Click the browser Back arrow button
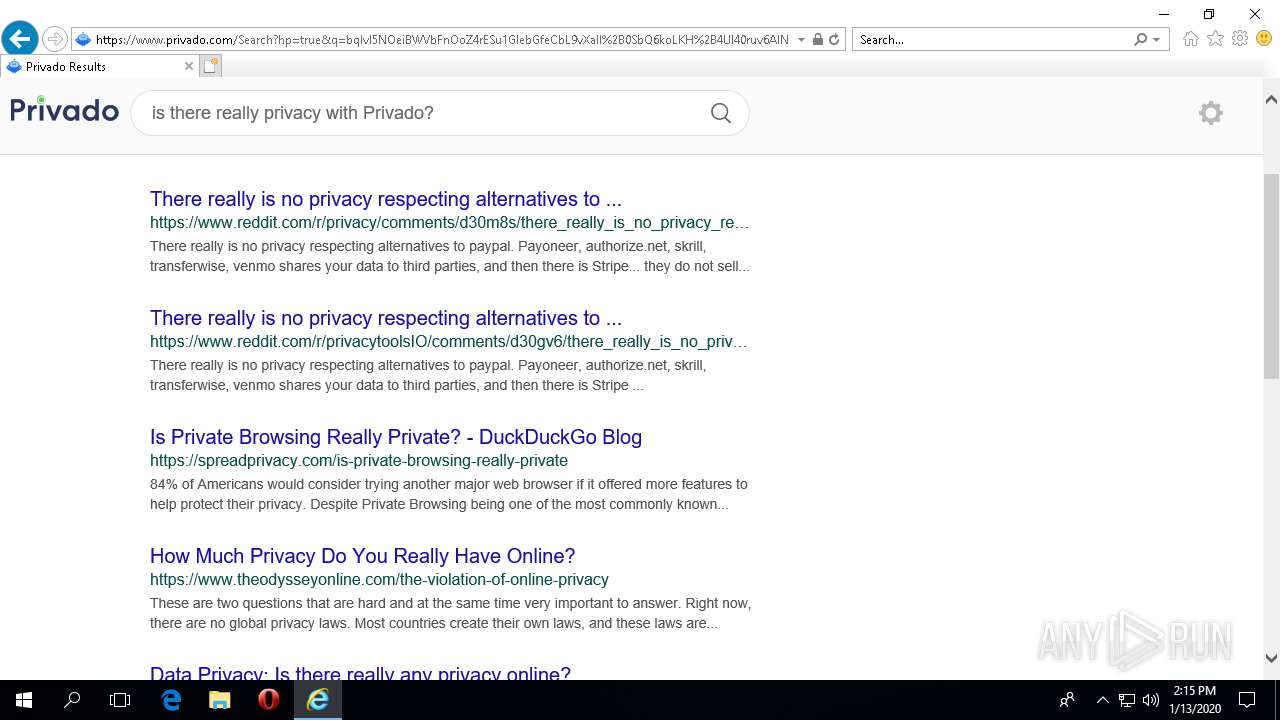The image size is (1280, 720). [x=20, y=40]
